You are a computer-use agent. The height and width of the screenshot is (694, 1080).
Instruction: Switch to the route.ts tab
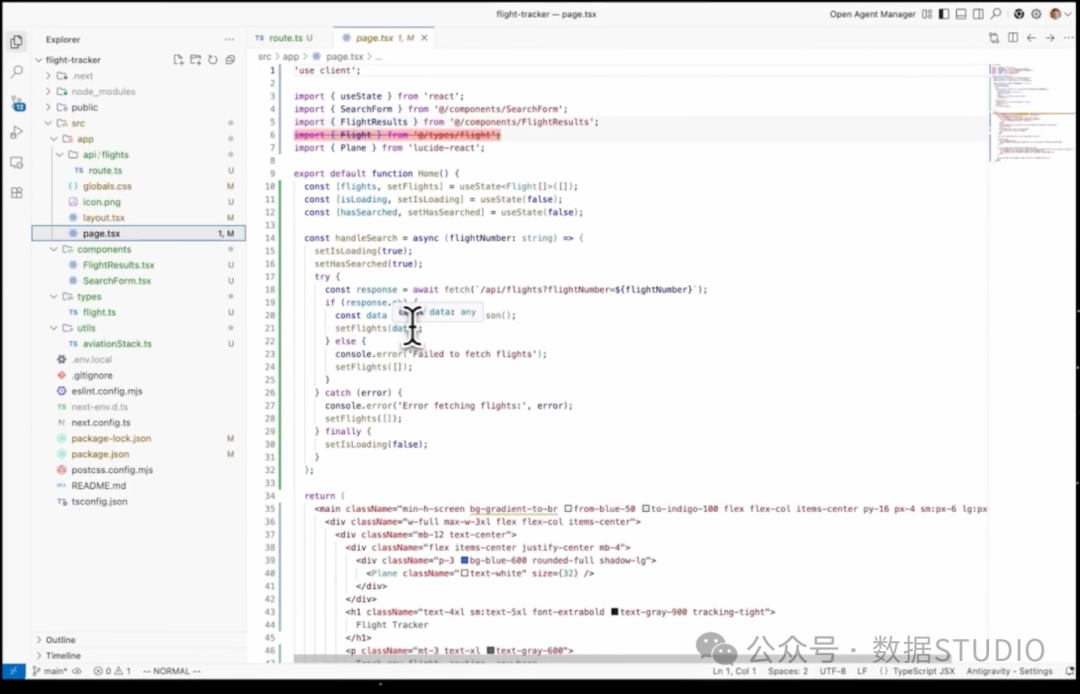click(284, 38)
